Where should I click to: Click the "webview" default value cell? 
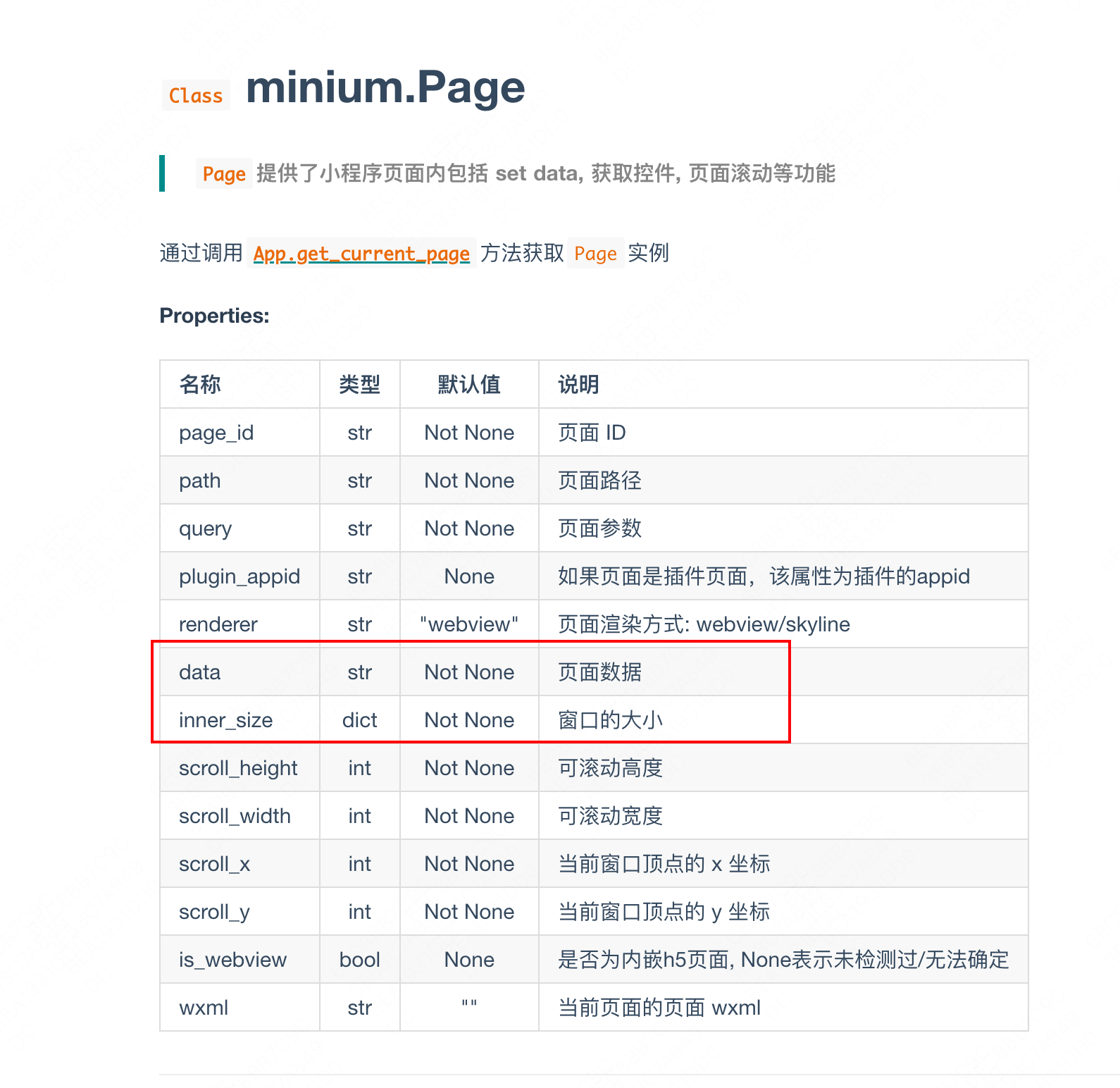469,624
